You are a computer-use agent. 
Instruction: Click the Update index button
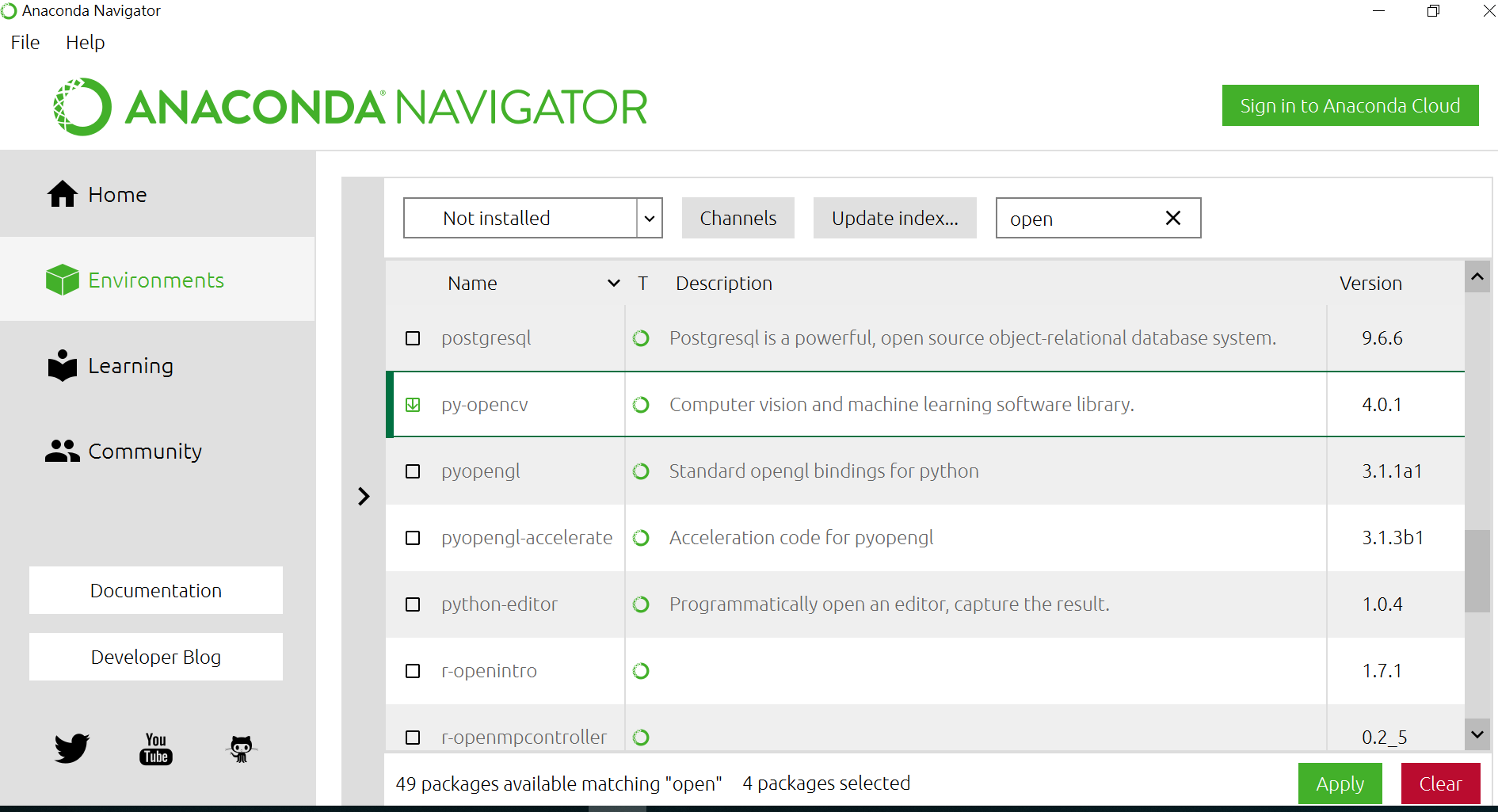(894, 218)
